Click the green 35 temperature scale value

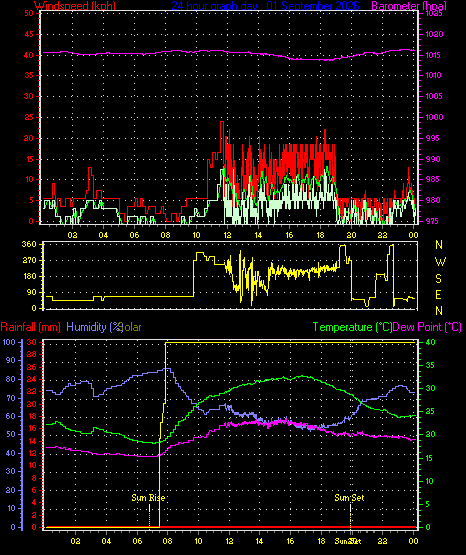[x=430, y=365]
